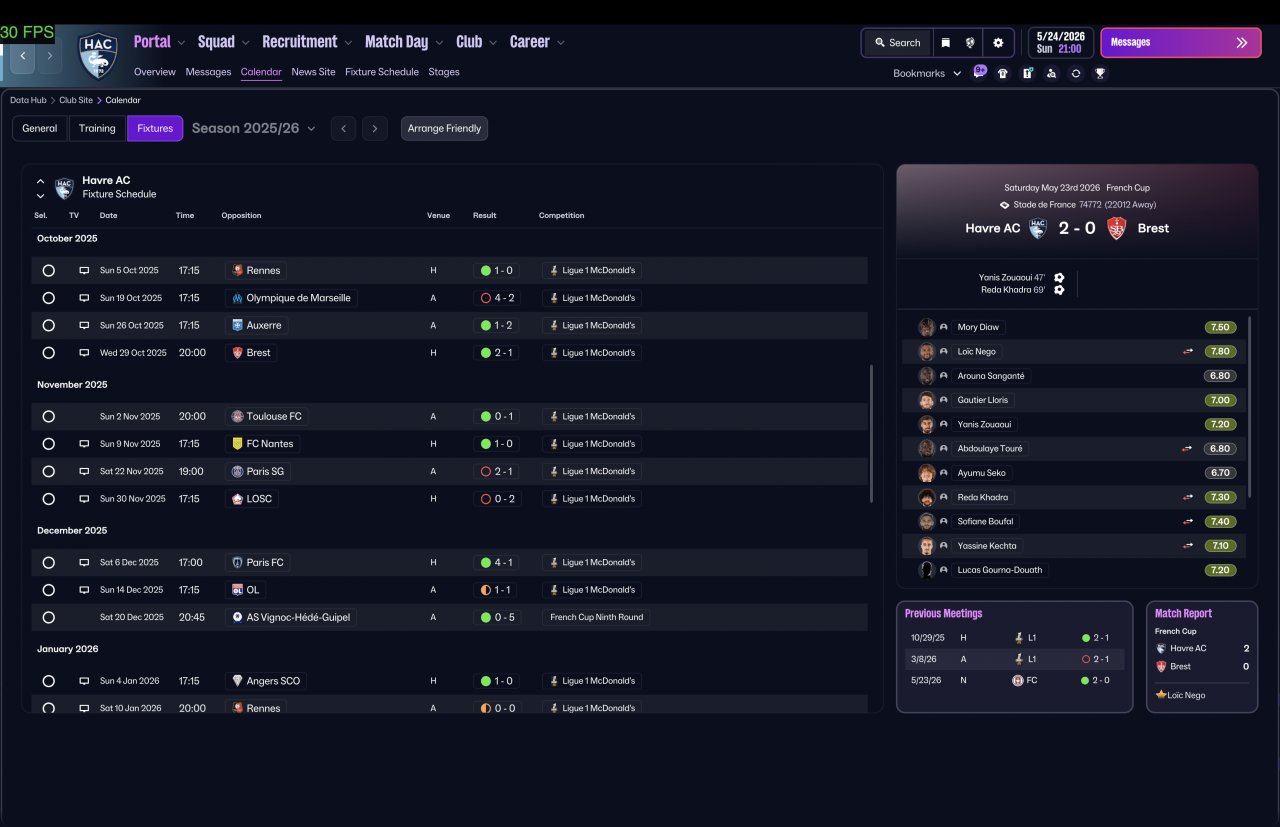Screen dimensions: 1280x827
Task: Click substitution arrow icon beside Reda Khadra
Action: point(1188,497)
